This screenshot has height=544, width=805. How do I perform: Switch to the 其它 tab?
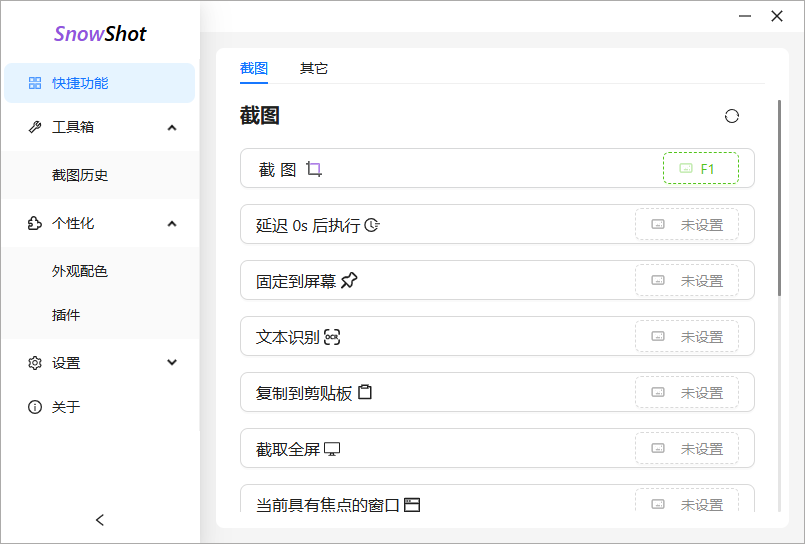314,68
